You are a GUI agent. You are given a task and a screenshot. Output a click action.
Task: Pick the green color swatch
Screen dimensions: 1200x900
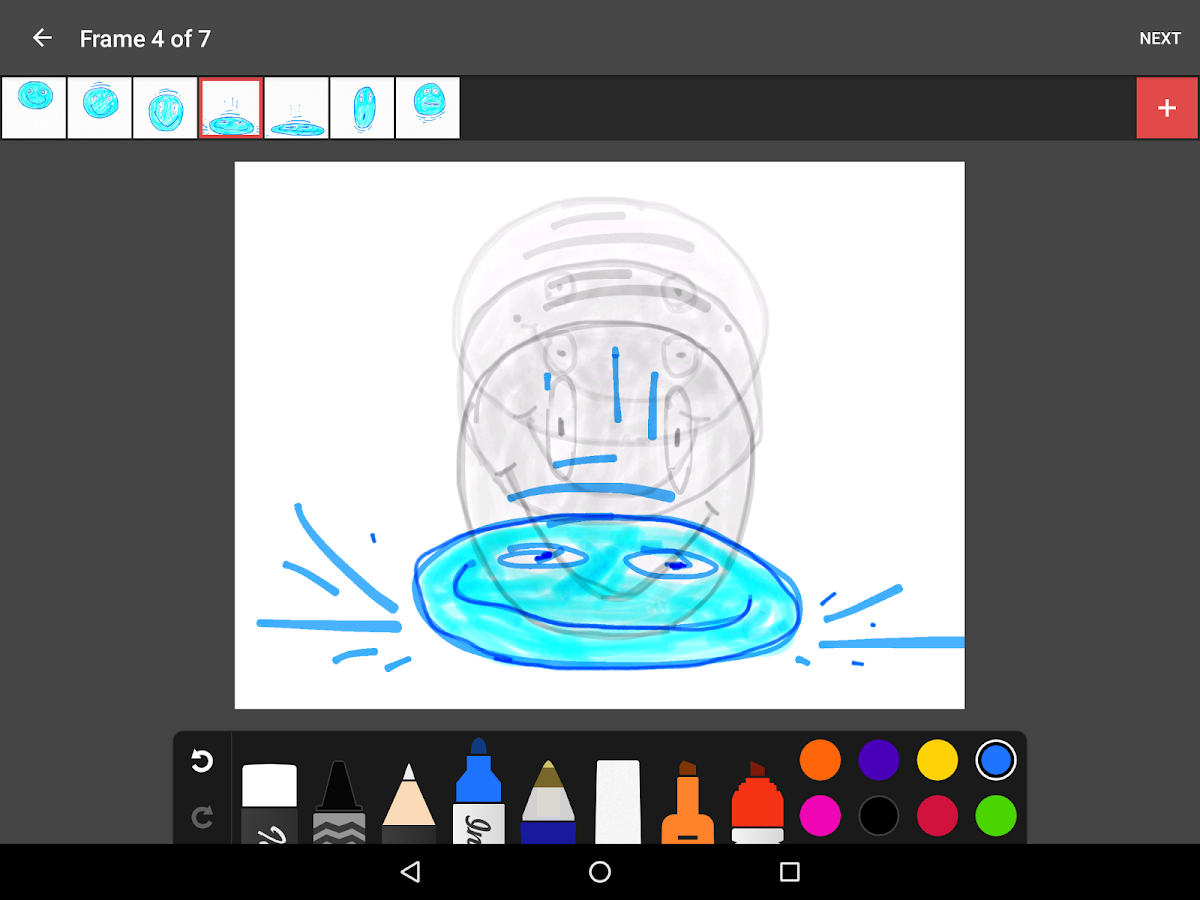(x=996, y=816)
